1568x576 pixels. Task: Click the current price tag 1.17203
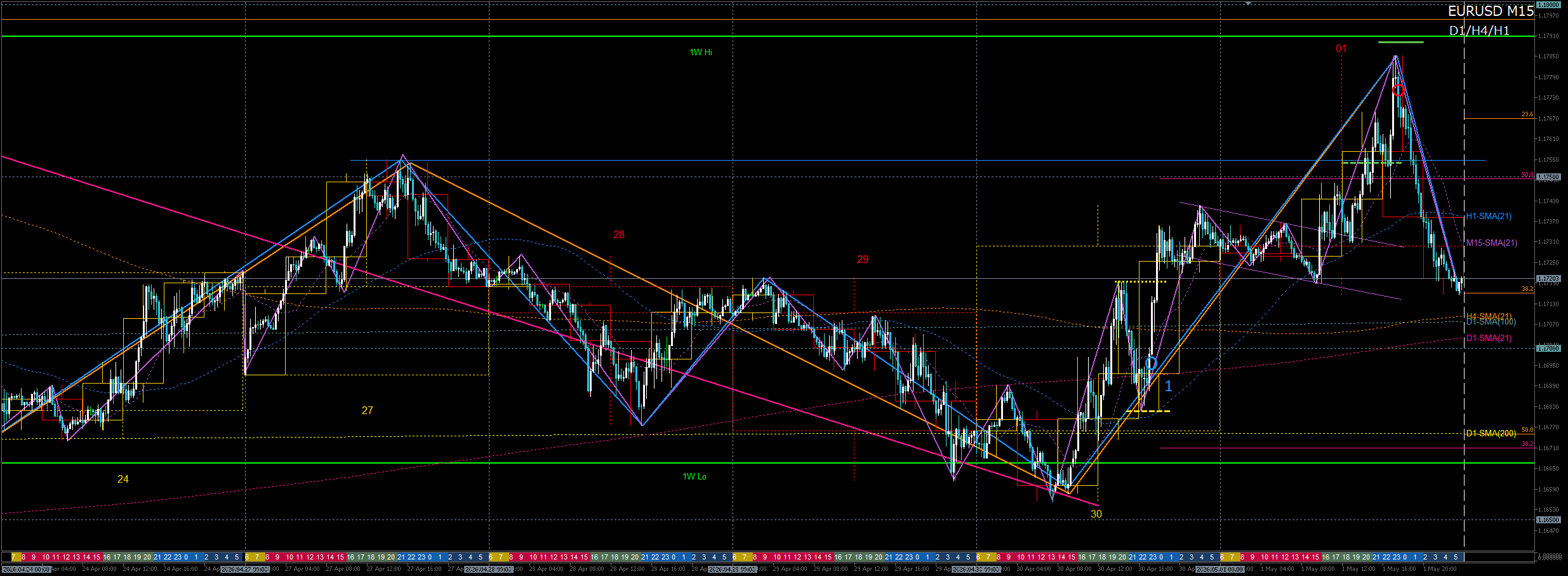tap(1548, 279)
